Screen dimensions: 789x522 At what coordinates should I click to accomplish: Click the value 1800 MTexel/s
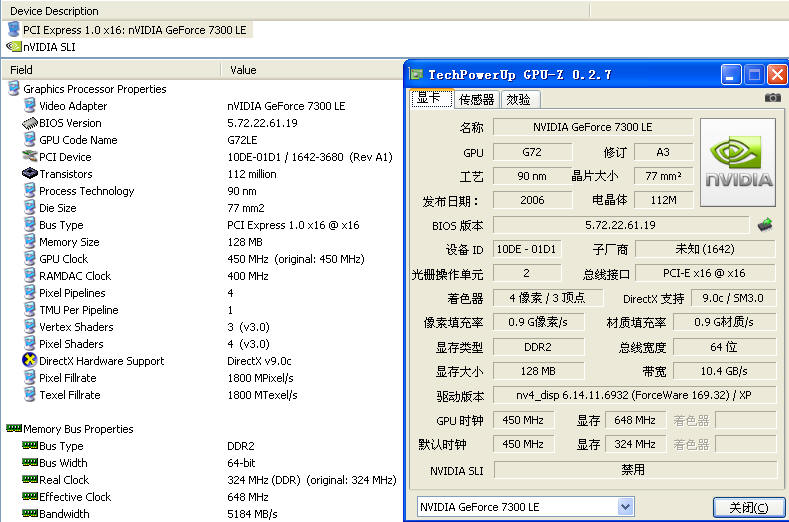pyautogui.click(x=262, y=395)
